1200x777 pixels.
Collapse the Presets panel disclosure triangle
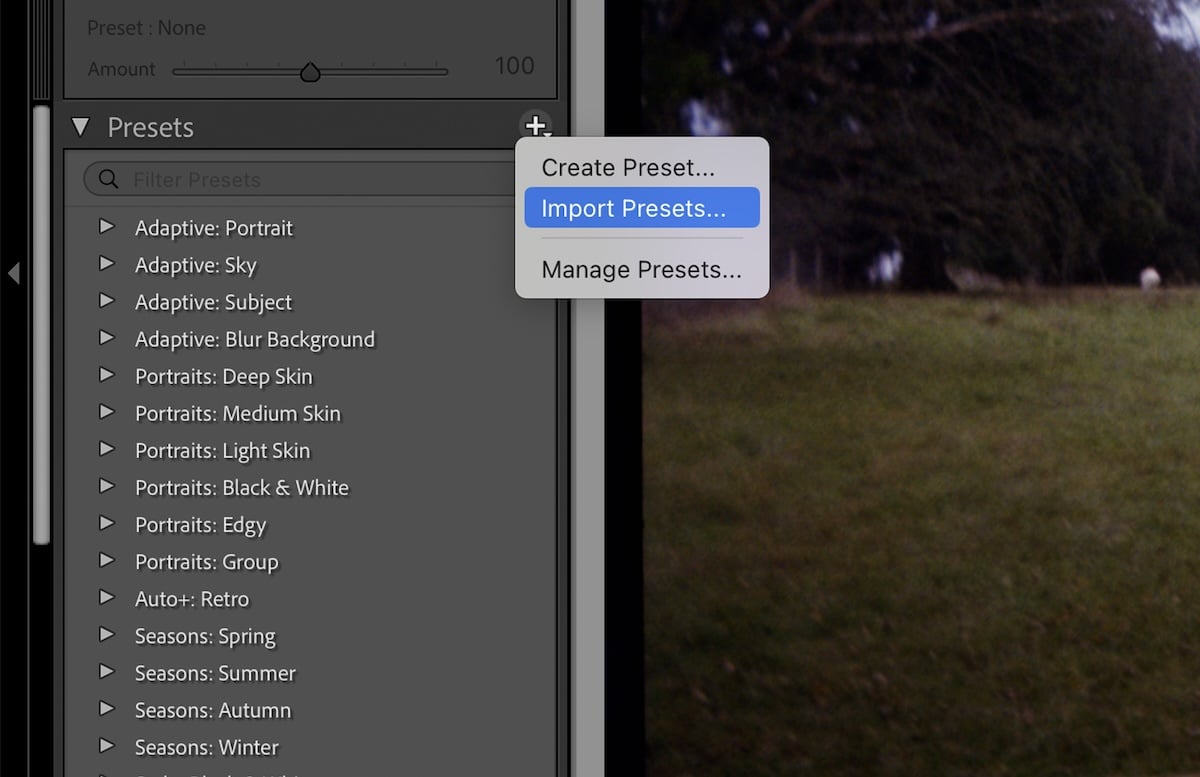pos(80,127)
